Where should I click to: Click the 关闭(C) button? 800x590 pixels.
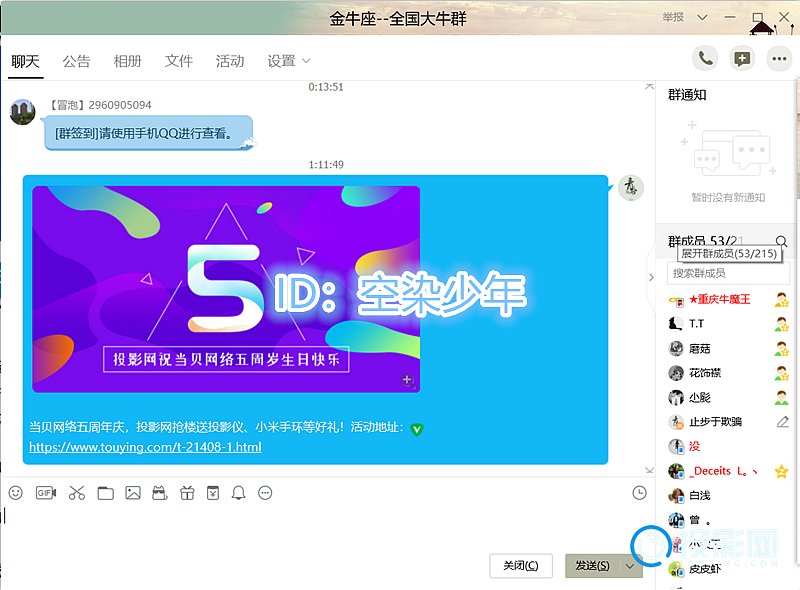521,566
